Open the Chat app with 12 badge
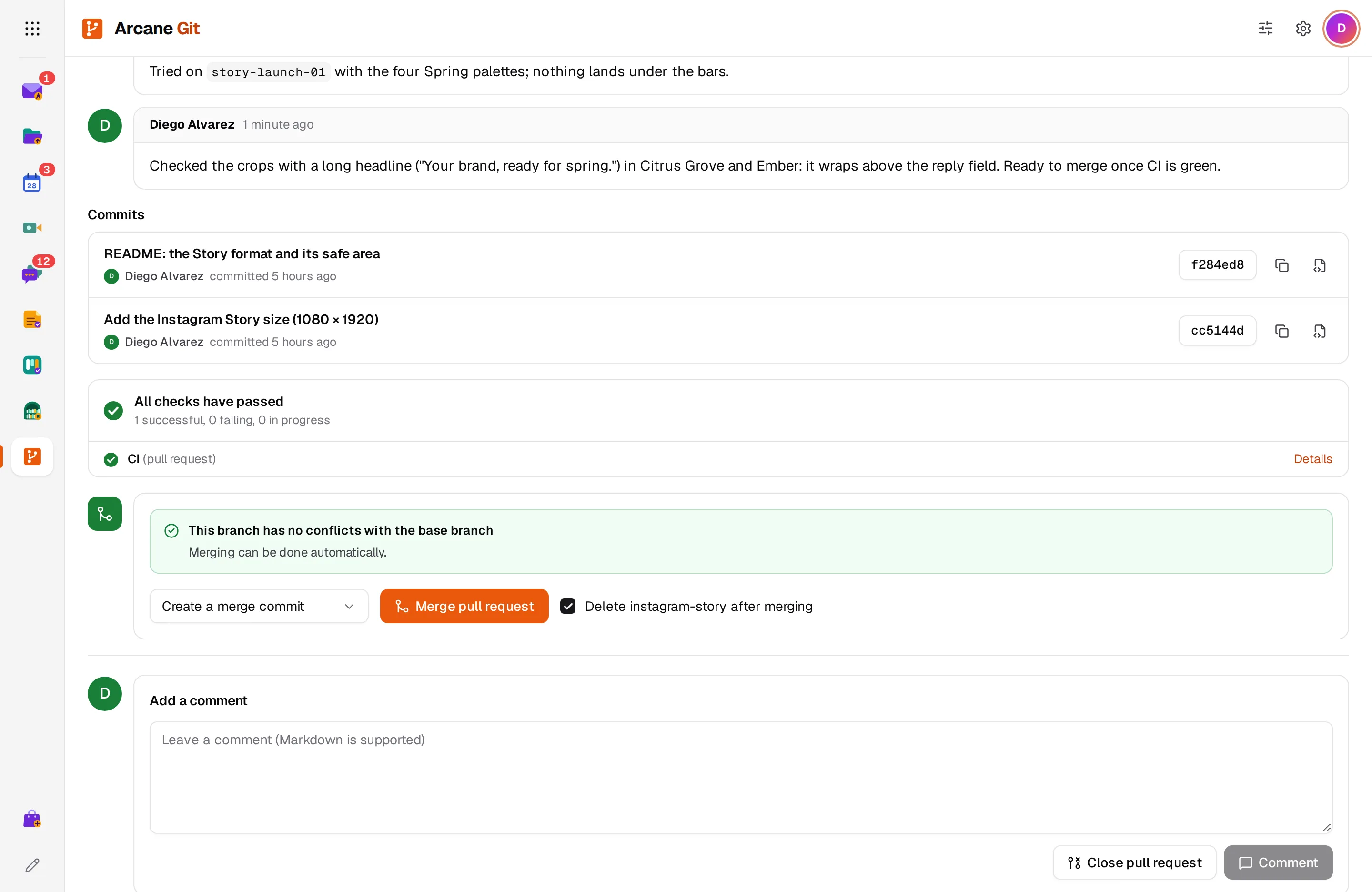The image size is (1372, 892). [32, 274]
